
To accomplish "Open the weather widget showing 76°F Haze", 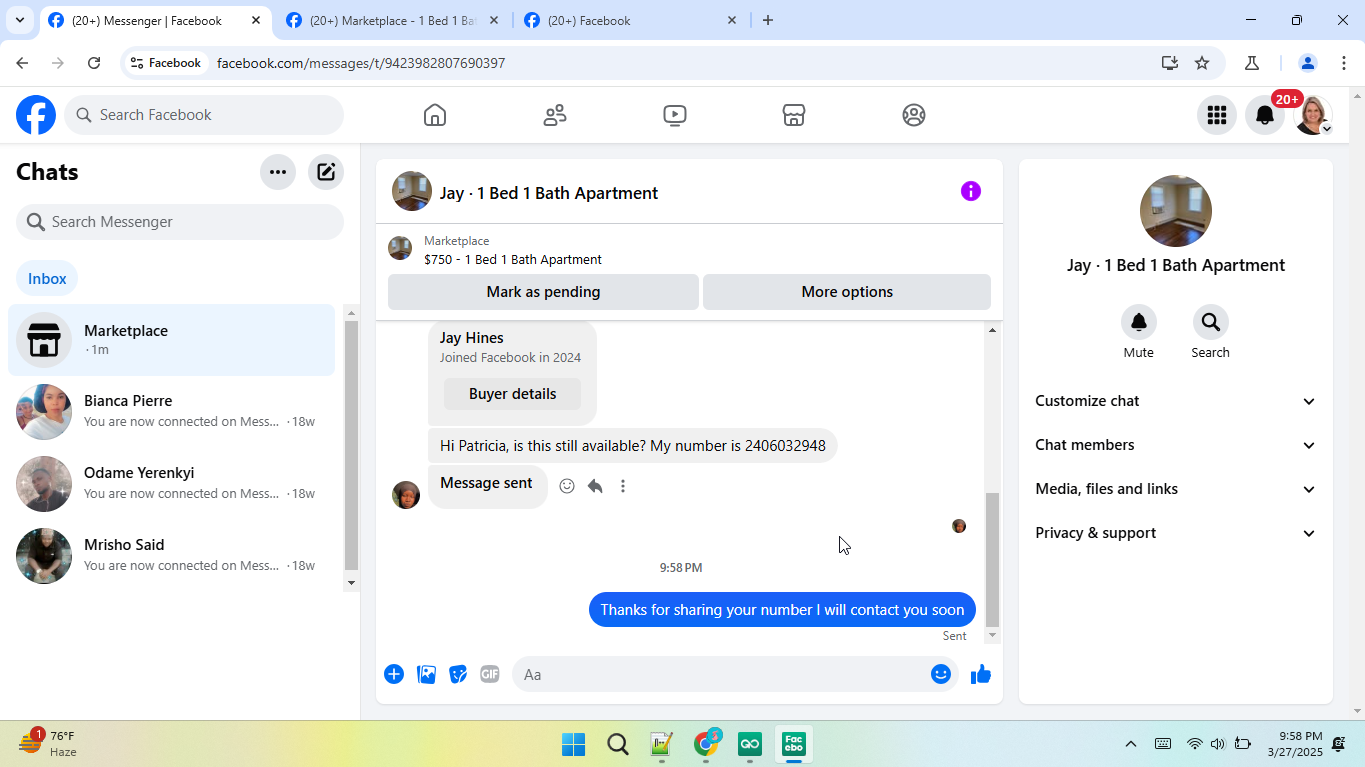I will pos(47,744).
